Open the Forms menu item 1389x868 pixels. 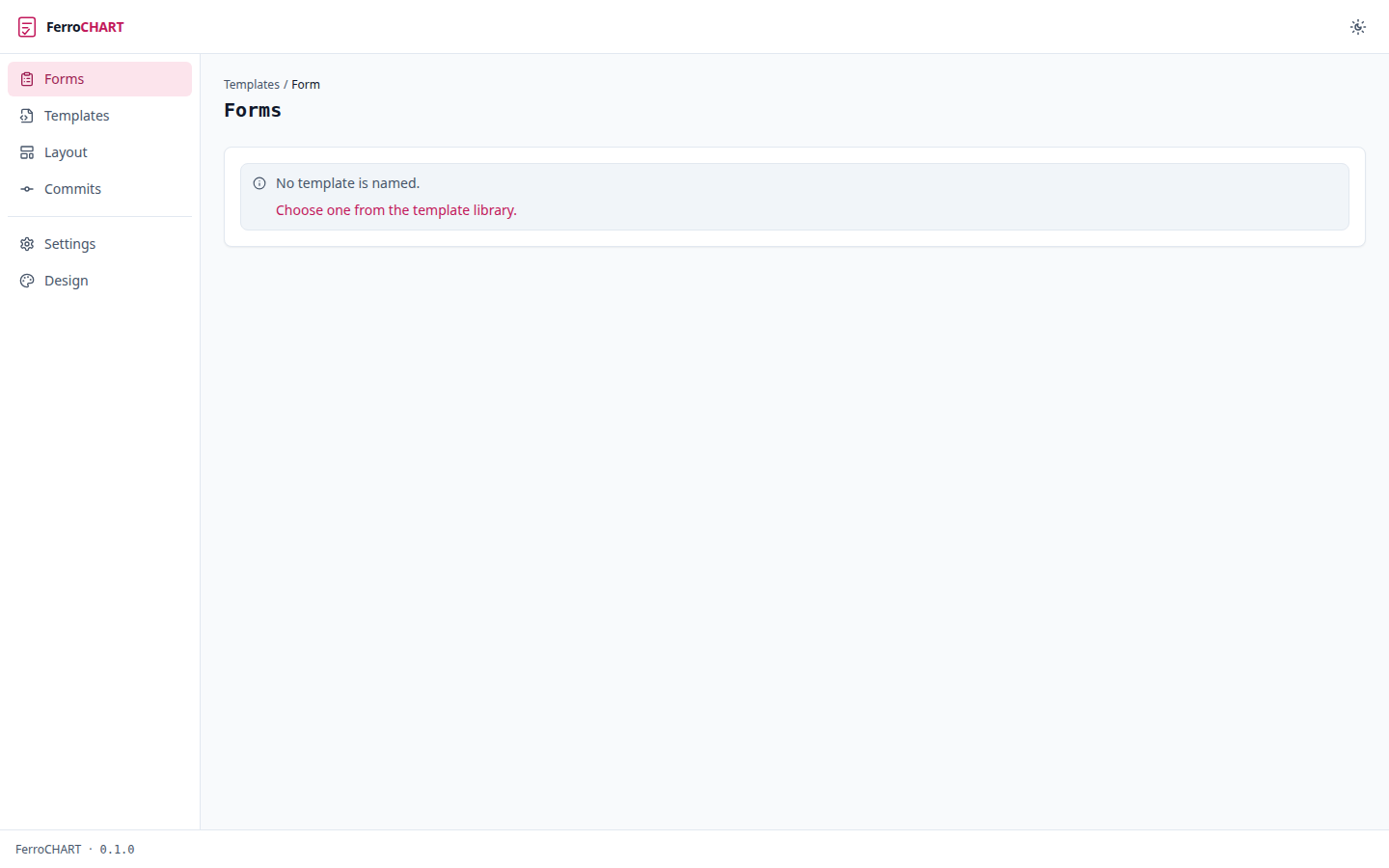pyautogui.click(x=99, y=79)
